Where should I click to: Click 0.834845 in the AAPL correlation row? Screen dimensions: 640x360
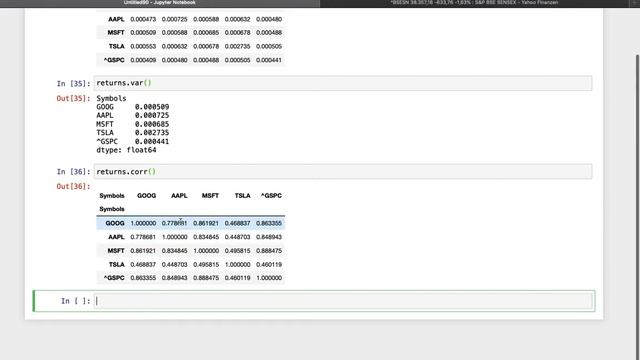click(x=206, y=237)
